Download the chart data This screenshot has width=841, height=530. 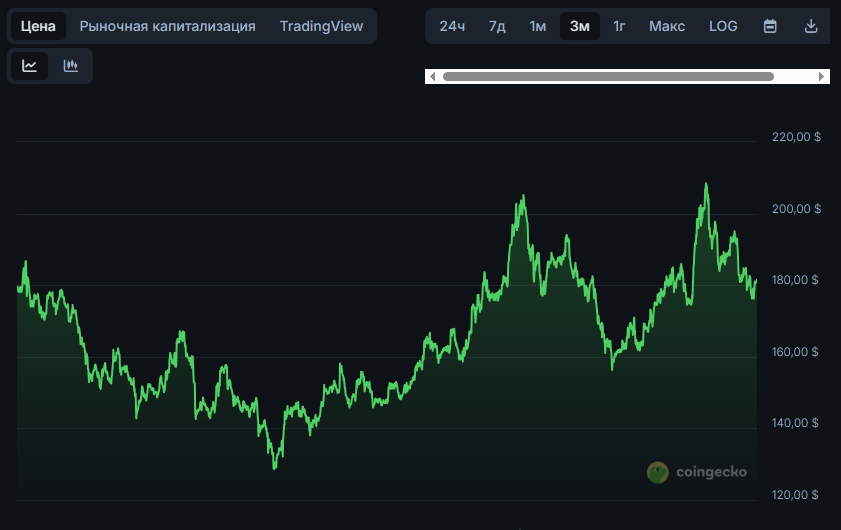tap(811, 26)
